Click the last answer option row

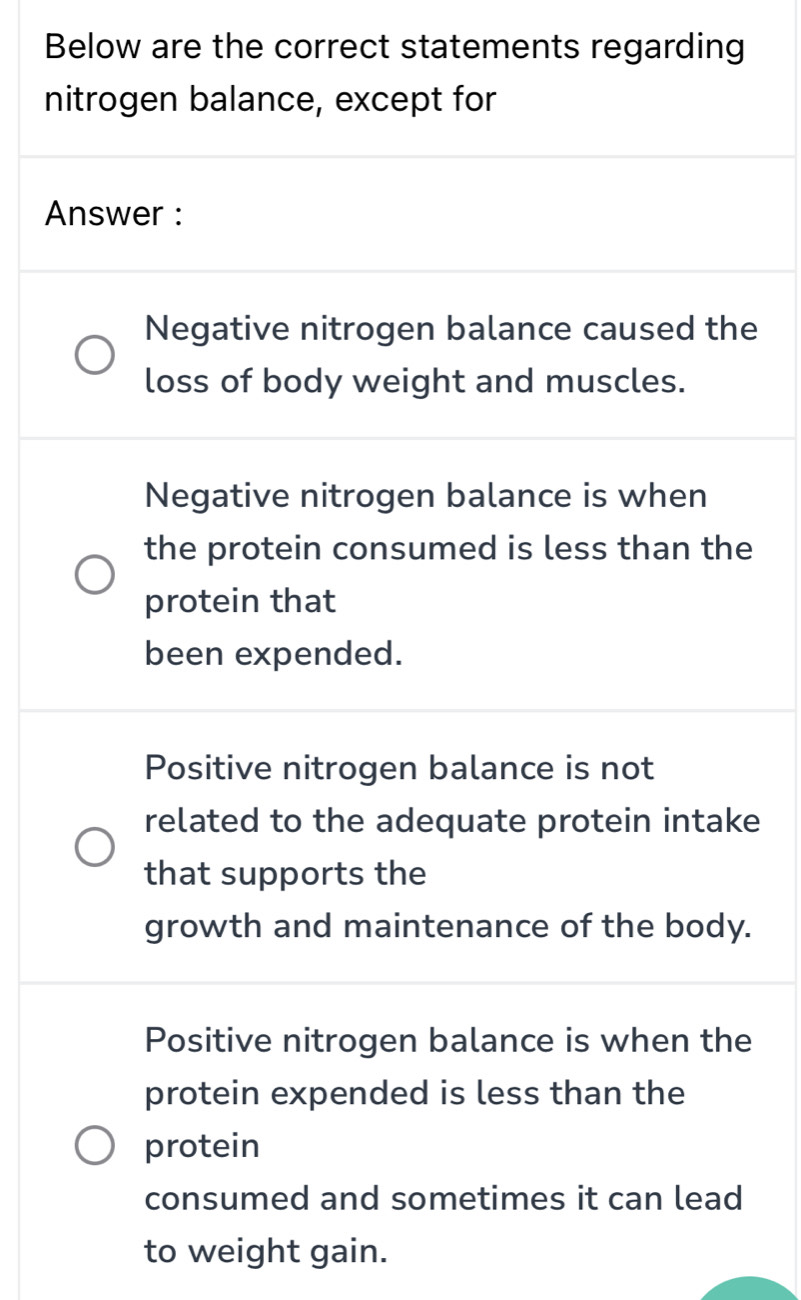pos(400,1146)
